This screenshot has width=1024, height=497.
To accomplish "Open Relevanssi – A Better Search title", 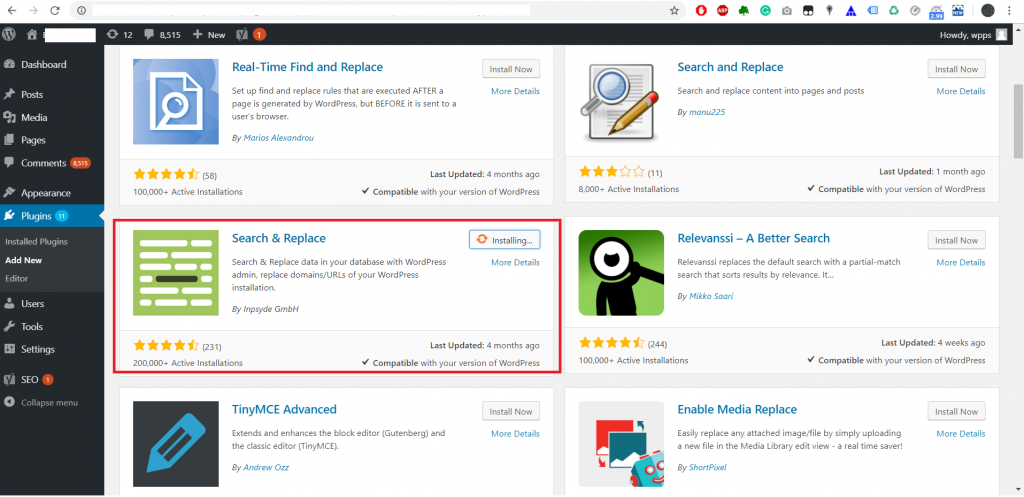I will 754,238.
